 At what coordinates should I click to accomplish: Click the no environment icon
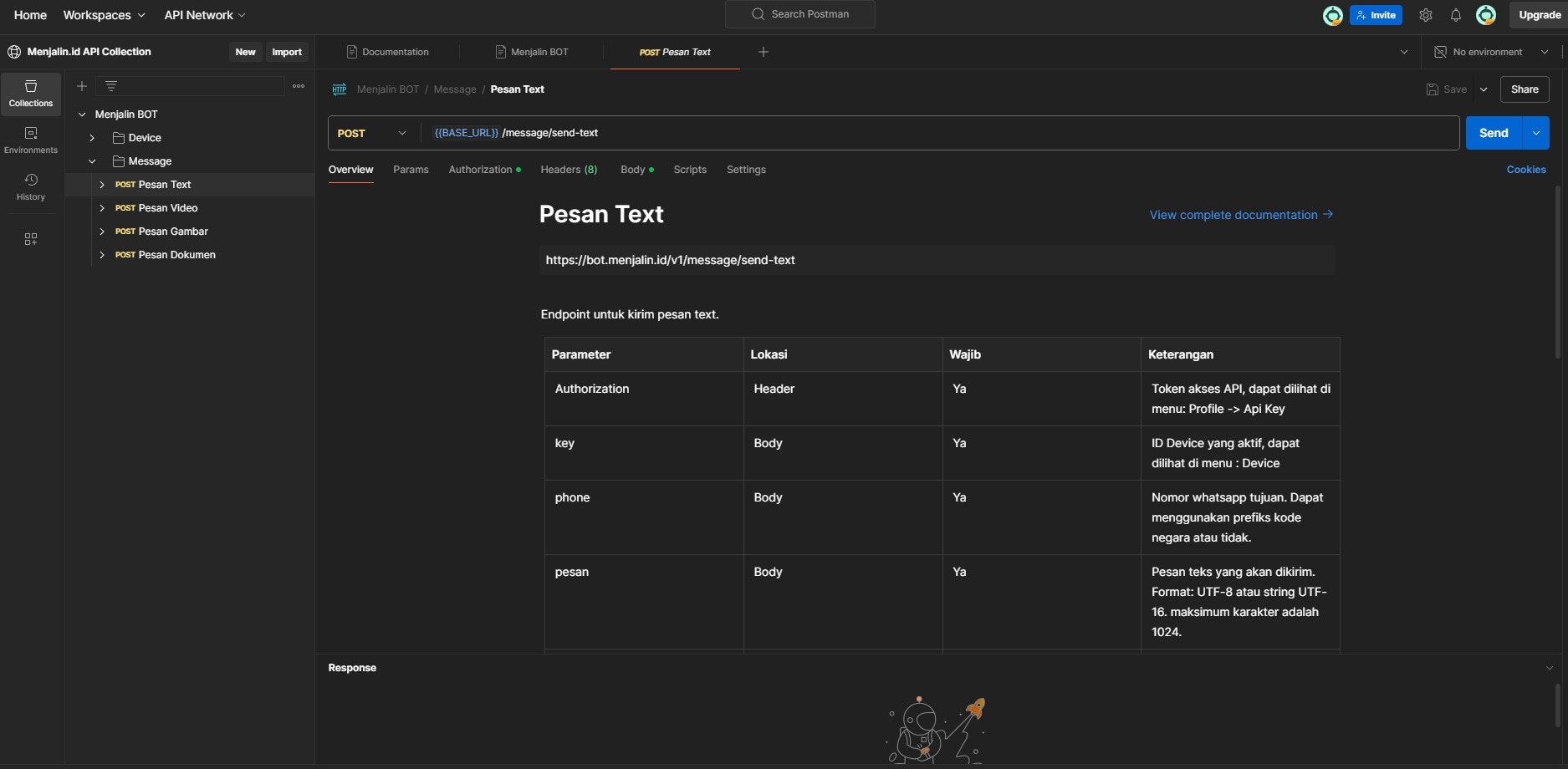coord(1440,52)
